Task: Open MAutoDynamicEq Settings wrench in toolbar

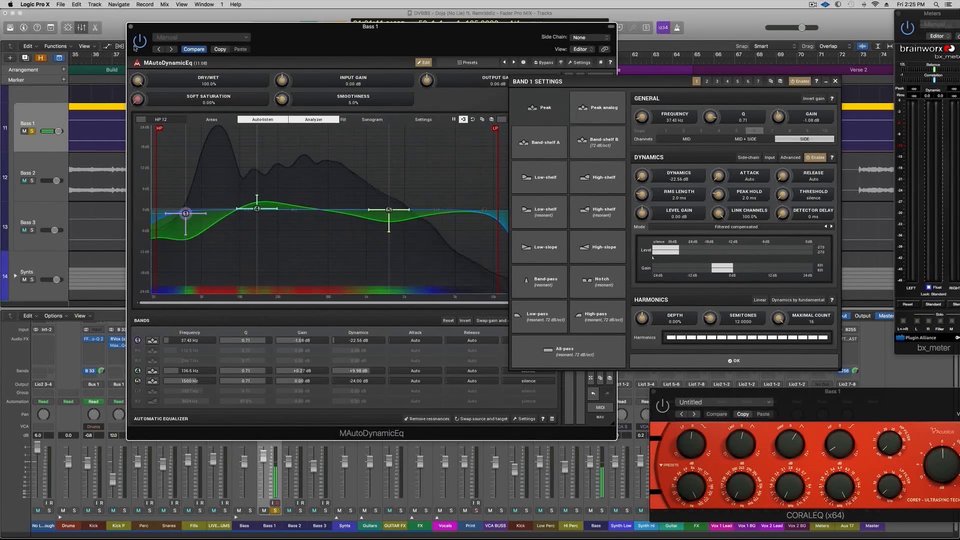Action: pyautogui.click(x=579, y=62)
